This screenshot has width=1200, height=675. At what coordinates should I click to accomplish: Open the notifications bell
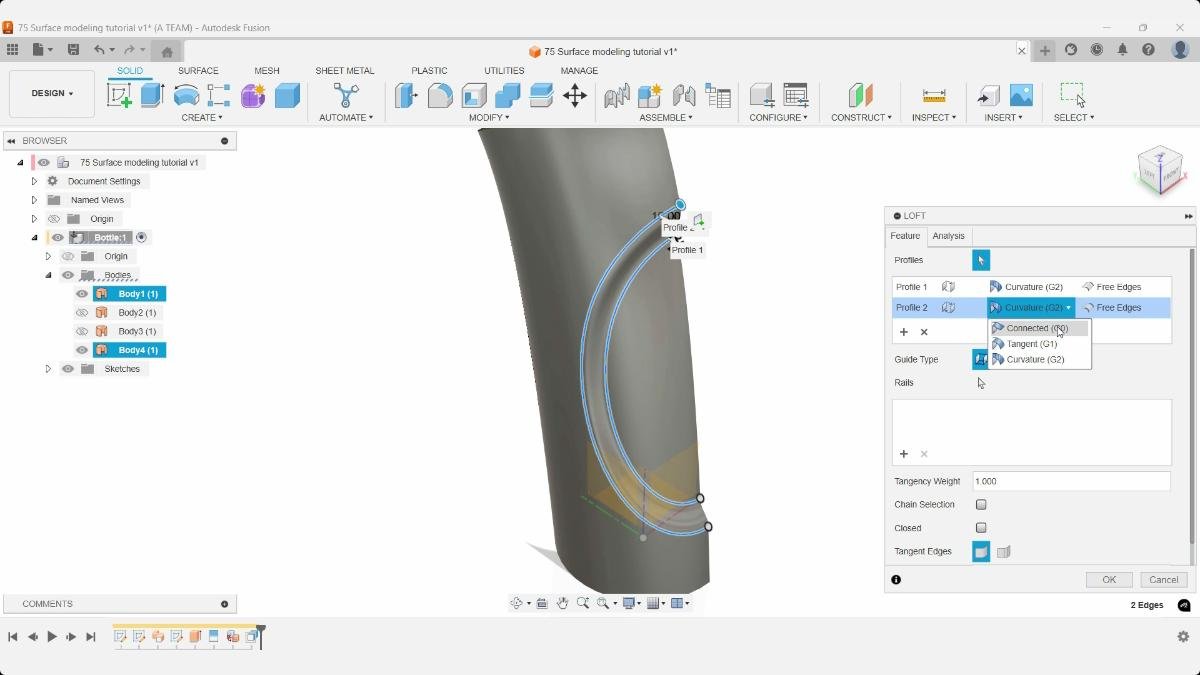point(1123,50)
